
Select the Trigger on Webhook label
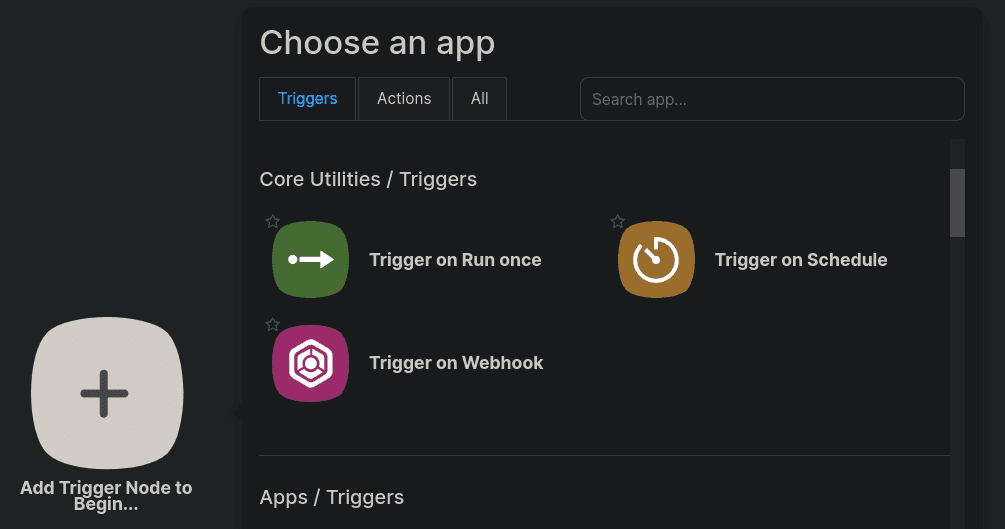(456, 363)
